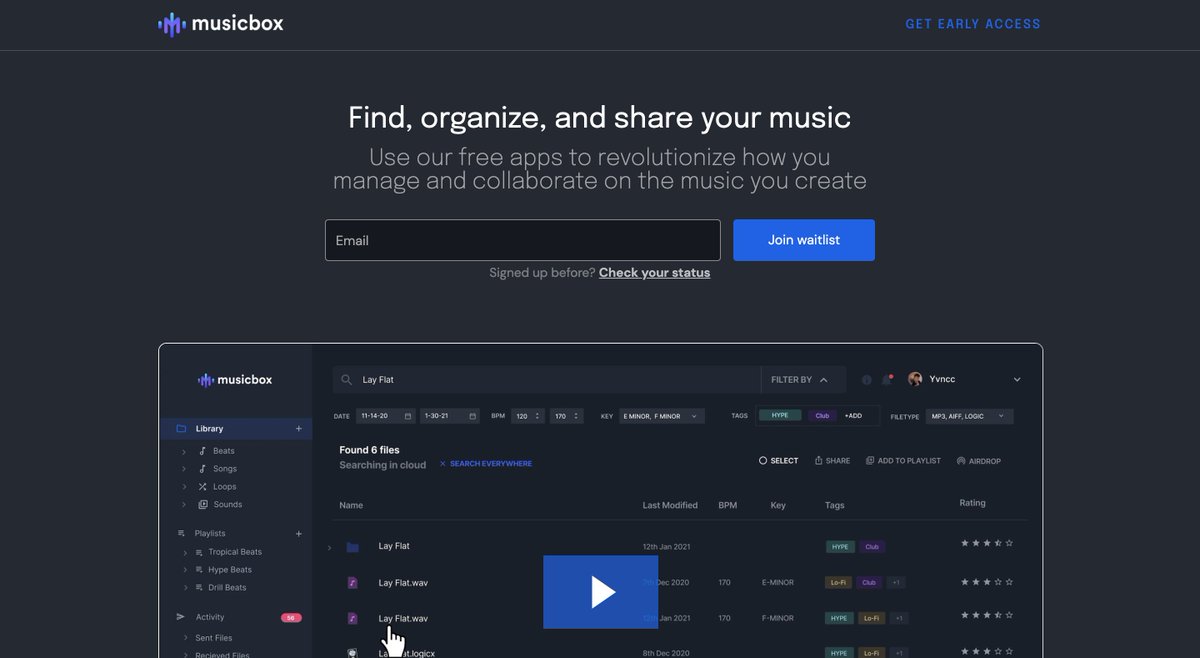The height and width of the screenshot is (658, 1200).
Task: Sort by the BPM column header
Action: [x=727, y=505]
